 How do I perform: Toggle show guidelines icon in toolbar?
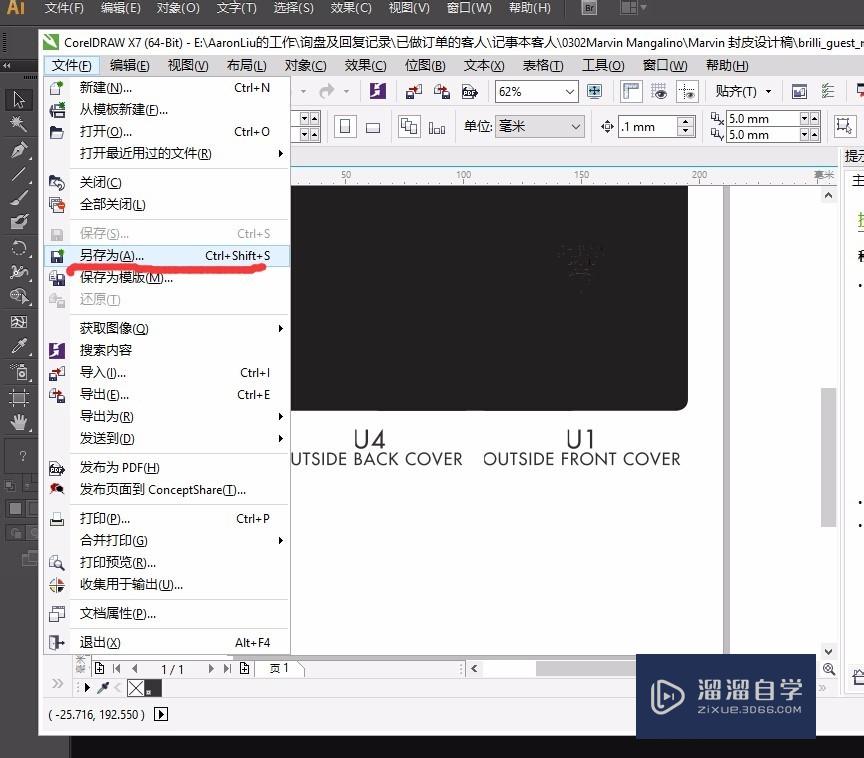pyautogui.click(x=687, y=91)
